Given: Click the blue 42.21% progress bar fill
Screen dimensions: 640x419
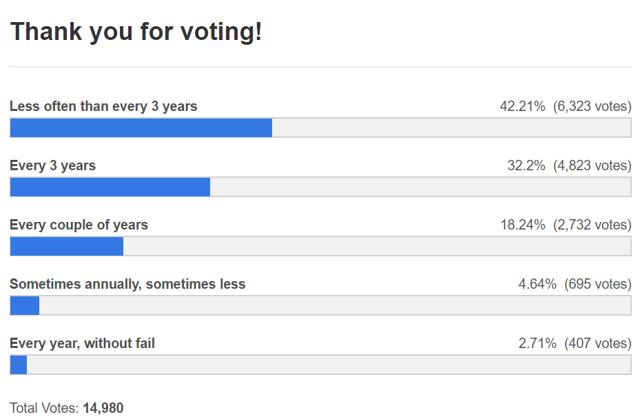Looking at the screenshot, I should 141,128.
